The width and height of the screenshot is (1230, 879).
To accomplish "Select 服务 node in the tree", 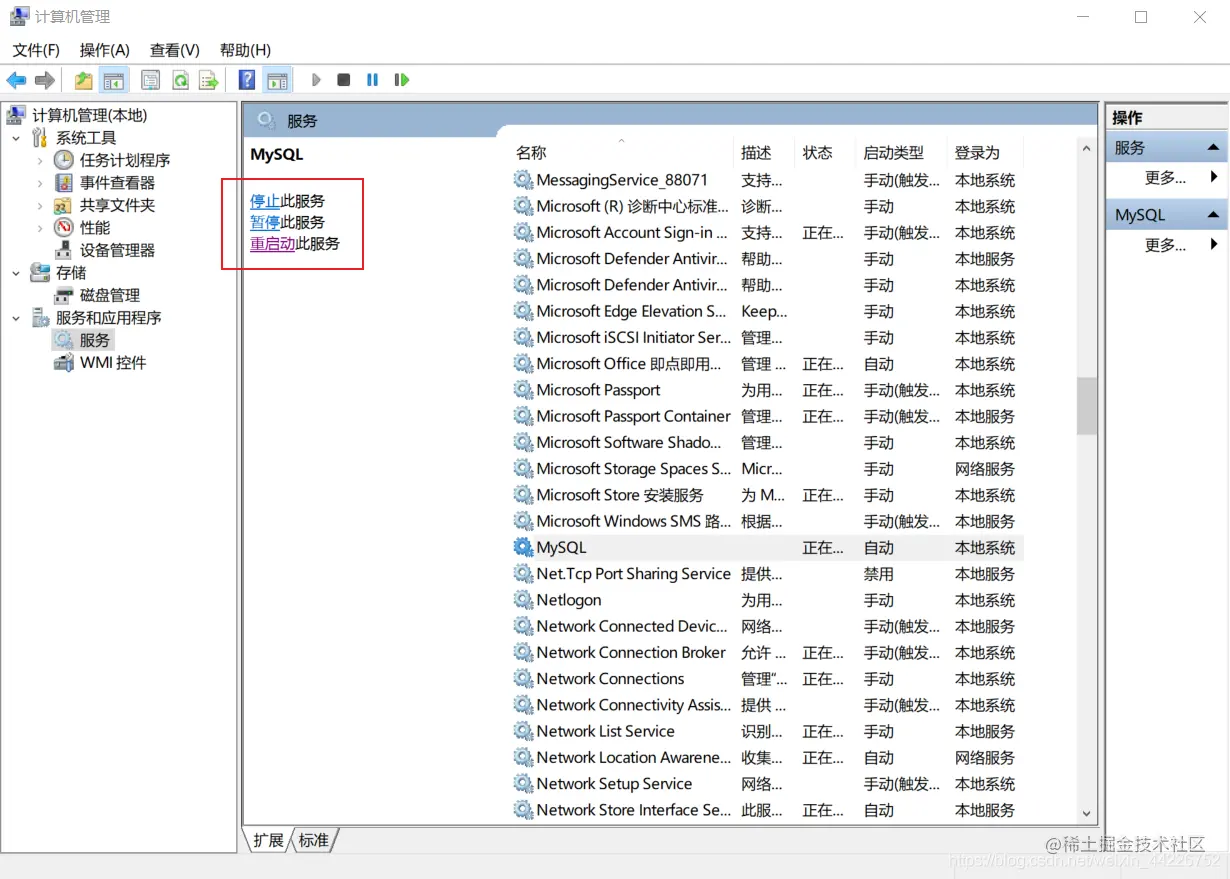I will coord(95,340).
